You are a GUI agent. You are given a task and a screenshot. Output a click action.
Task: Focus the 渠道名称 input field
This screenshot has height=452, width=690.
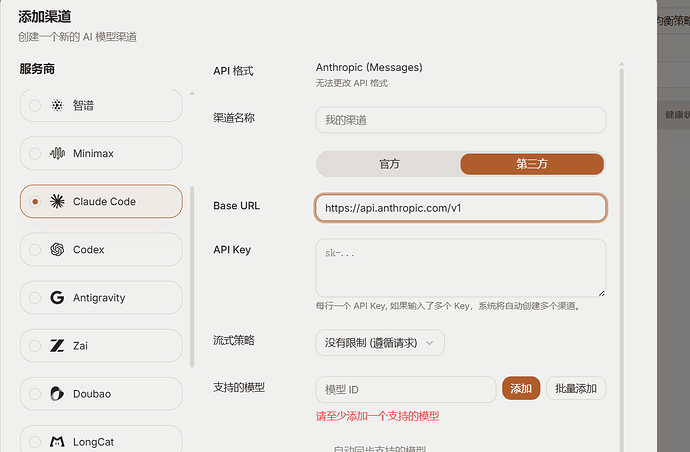(x=461, y=120)
